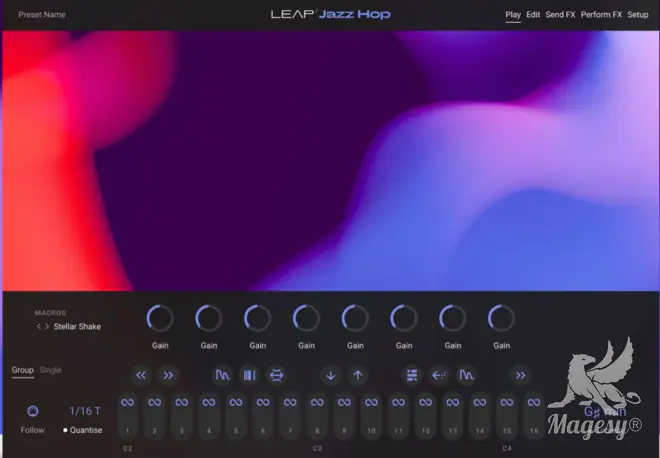Click the Preset Name field
Viewport: 660px width, 458px height.
coord(42,15)
